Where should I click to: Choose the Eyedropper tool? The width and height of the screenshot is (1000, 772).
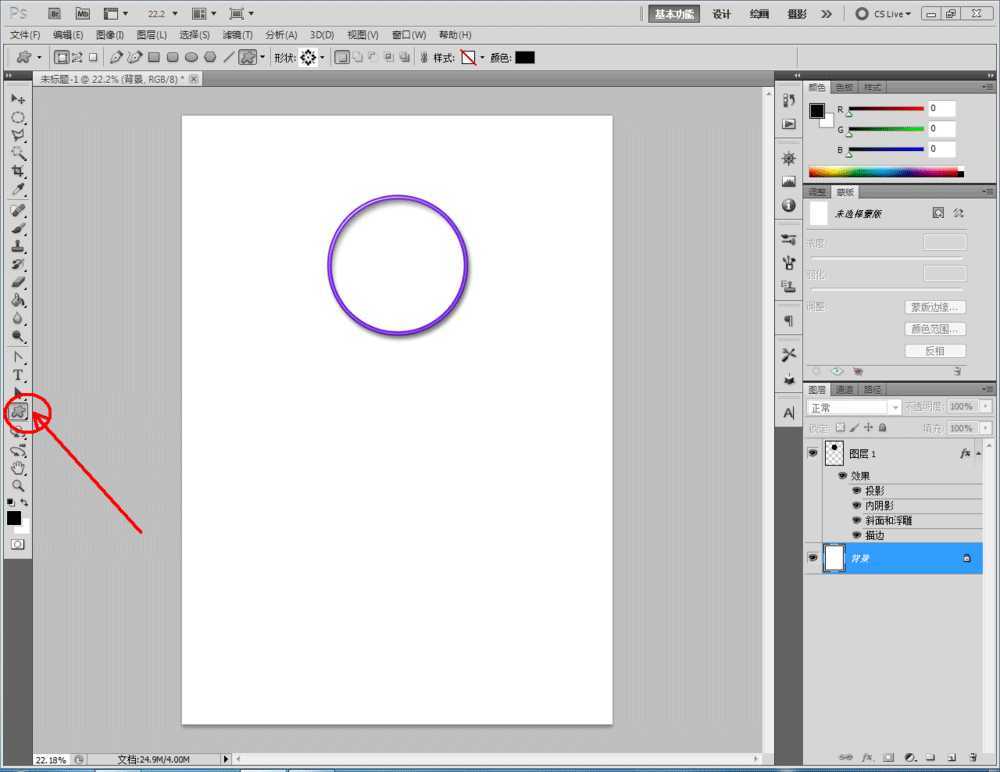(18, 190)
